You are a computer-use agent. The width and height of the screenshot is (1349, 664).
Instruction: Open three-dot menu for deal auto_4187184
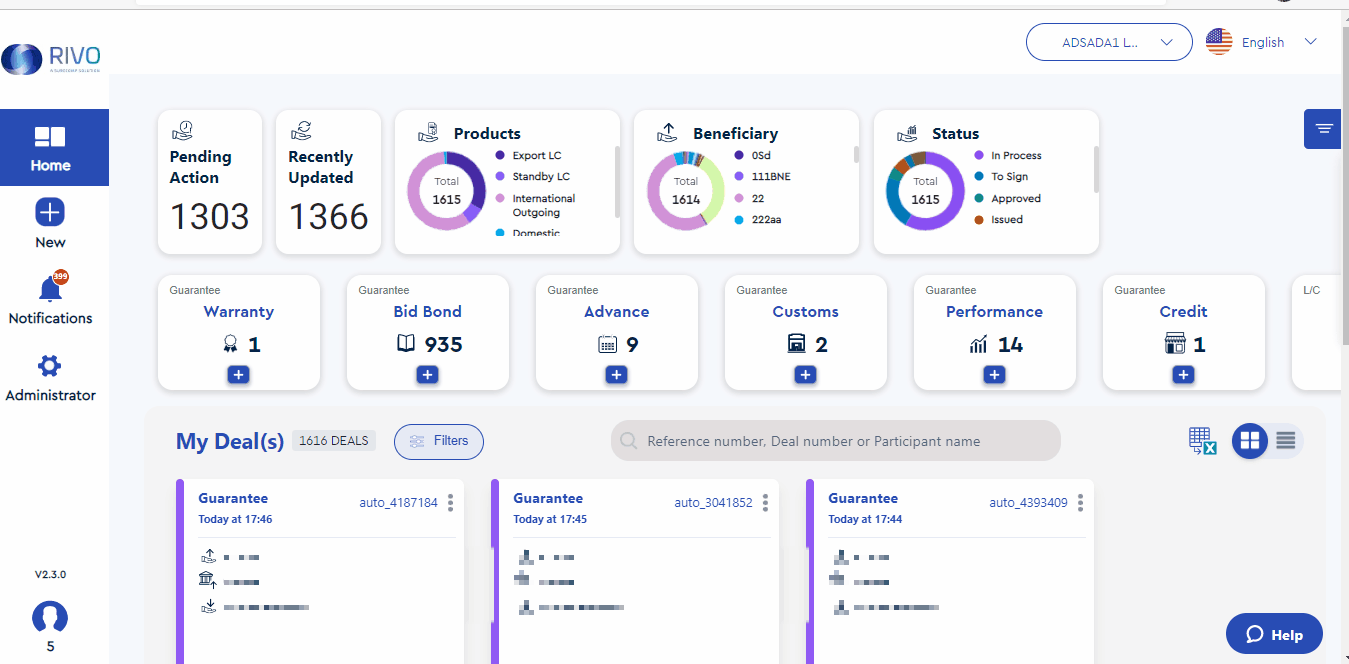tap(451, 503)
